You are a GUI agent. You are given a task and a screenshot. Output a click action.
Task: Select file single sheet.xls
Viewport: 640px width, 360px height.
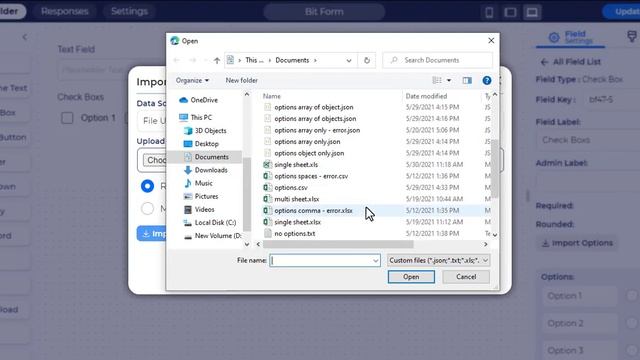[x=291, y=164]
